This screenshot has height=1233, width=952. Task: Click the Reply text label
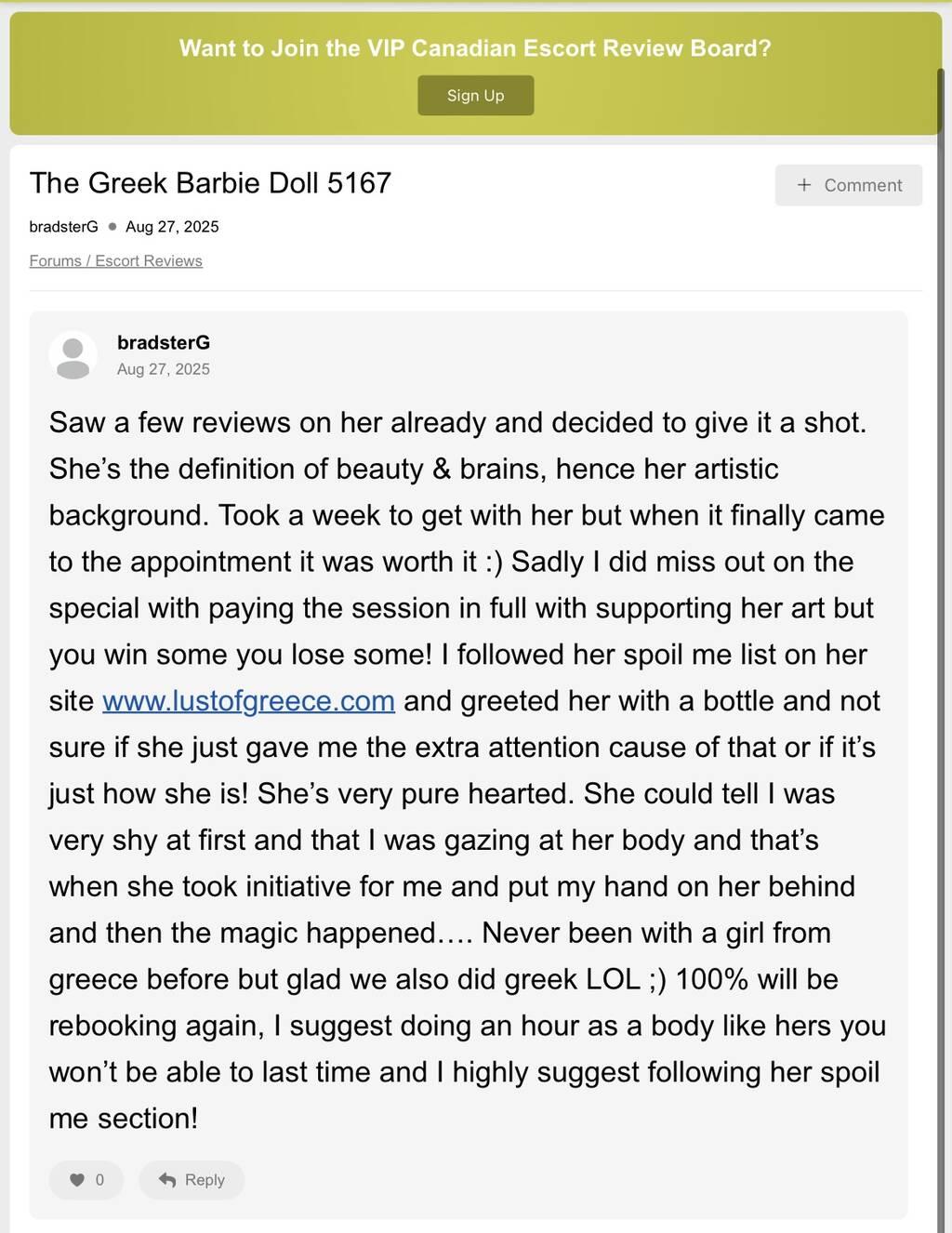click(x=205, y=1180)
